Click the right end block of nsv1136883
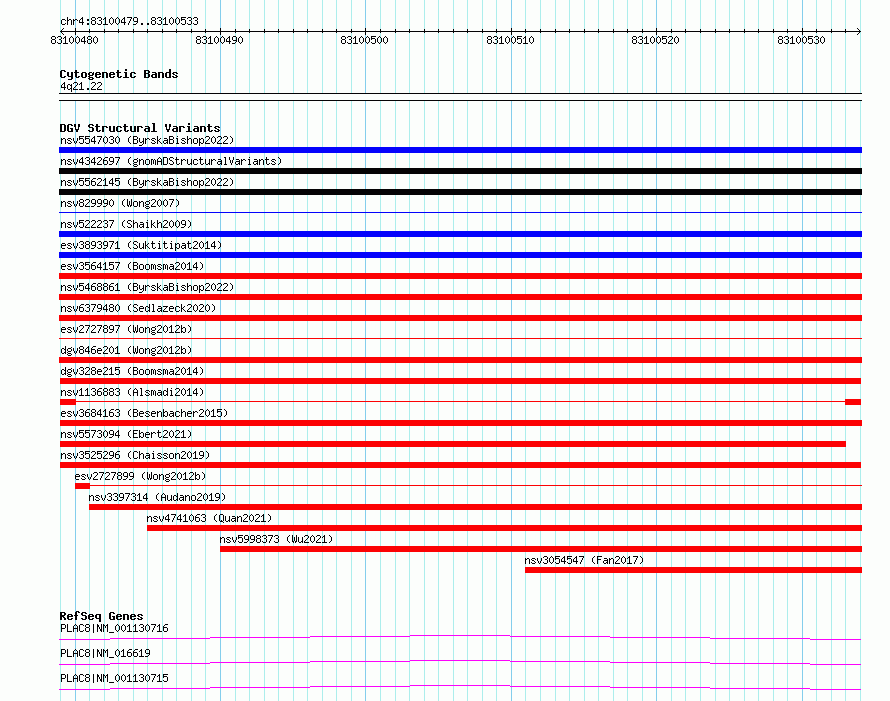This screenshot has height=701, width=890. [x=853, y=402]
